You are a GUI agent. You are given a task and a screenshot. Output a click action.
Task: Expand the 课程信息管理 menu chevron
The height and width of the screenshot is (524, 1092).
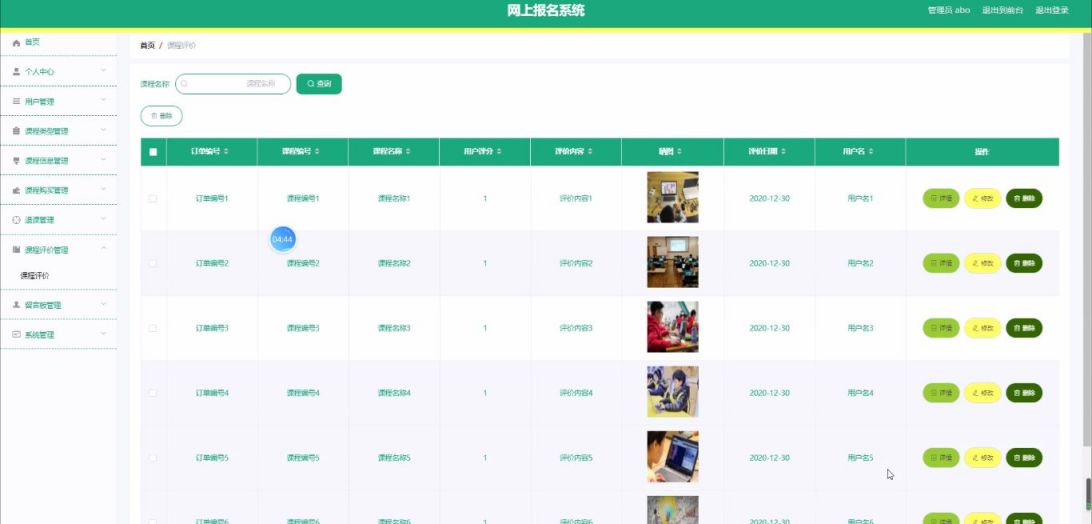click(104, 160)
